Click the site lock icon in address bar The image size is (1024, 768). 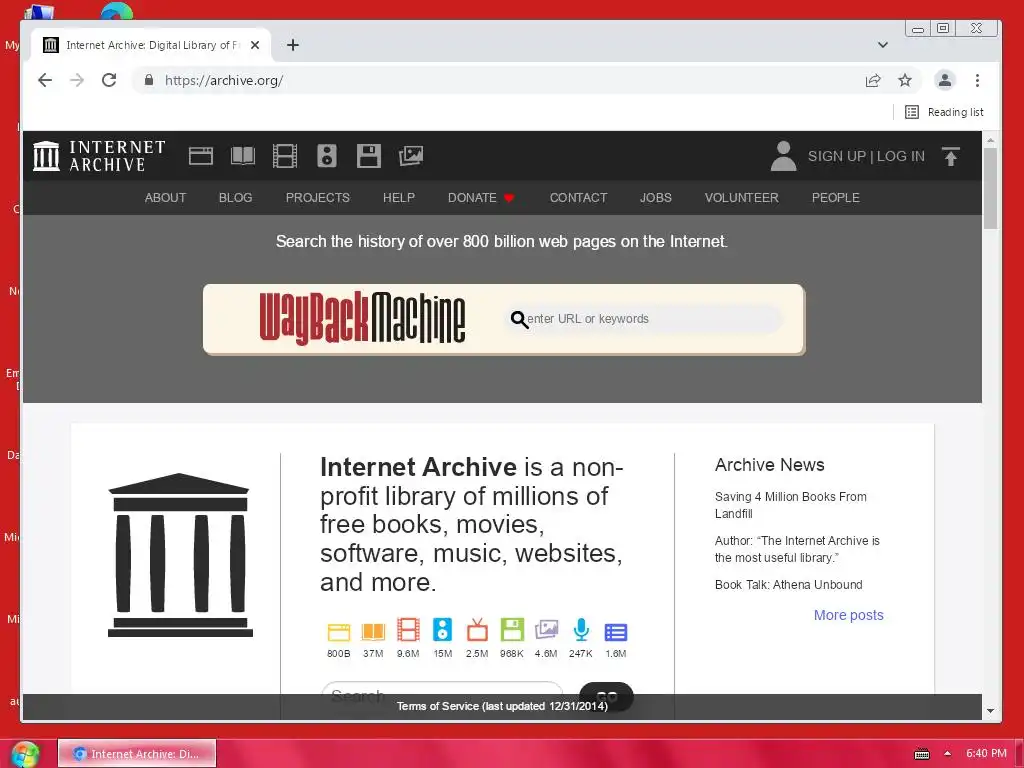click(x=149, y=80)
